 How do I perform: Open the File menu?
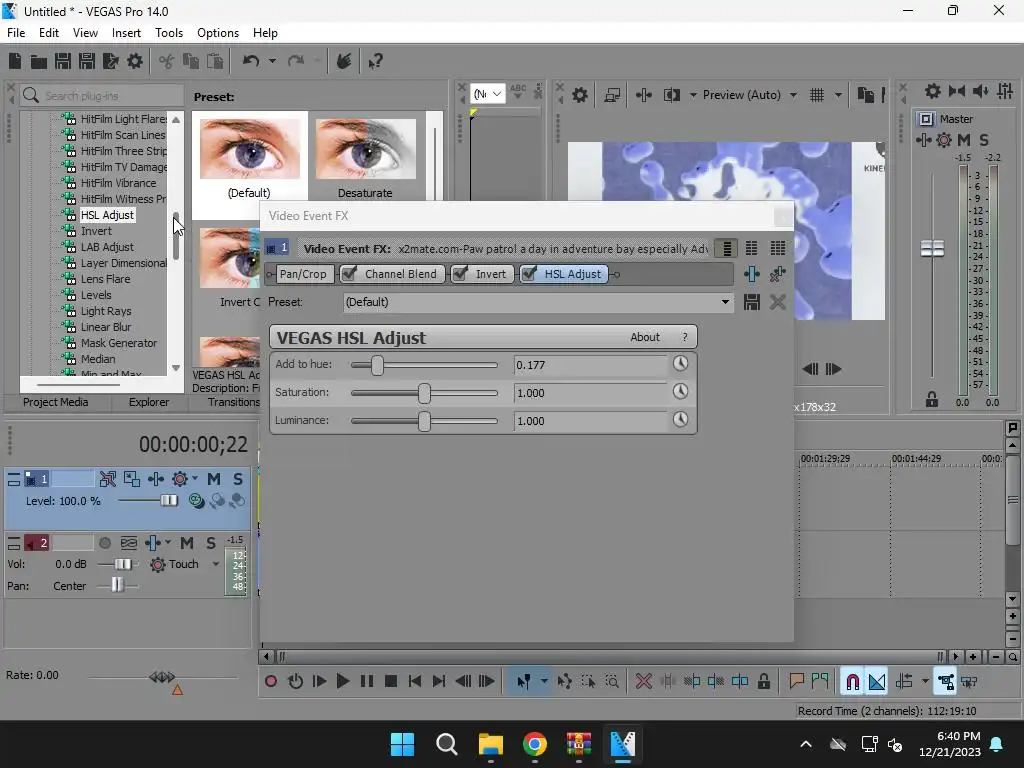(x=16, y=33)
